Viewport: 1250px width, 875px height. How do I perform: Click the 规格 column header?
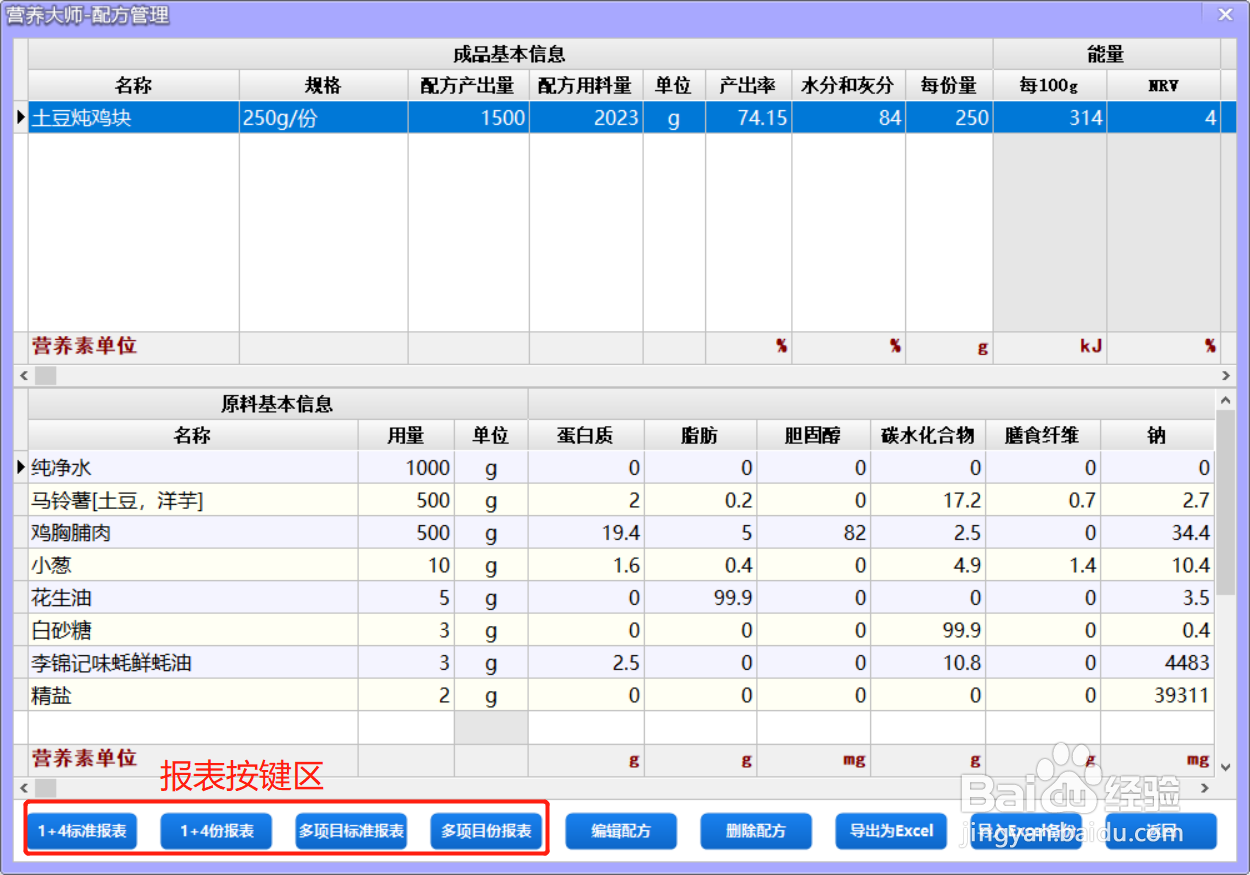coord(322,86)
